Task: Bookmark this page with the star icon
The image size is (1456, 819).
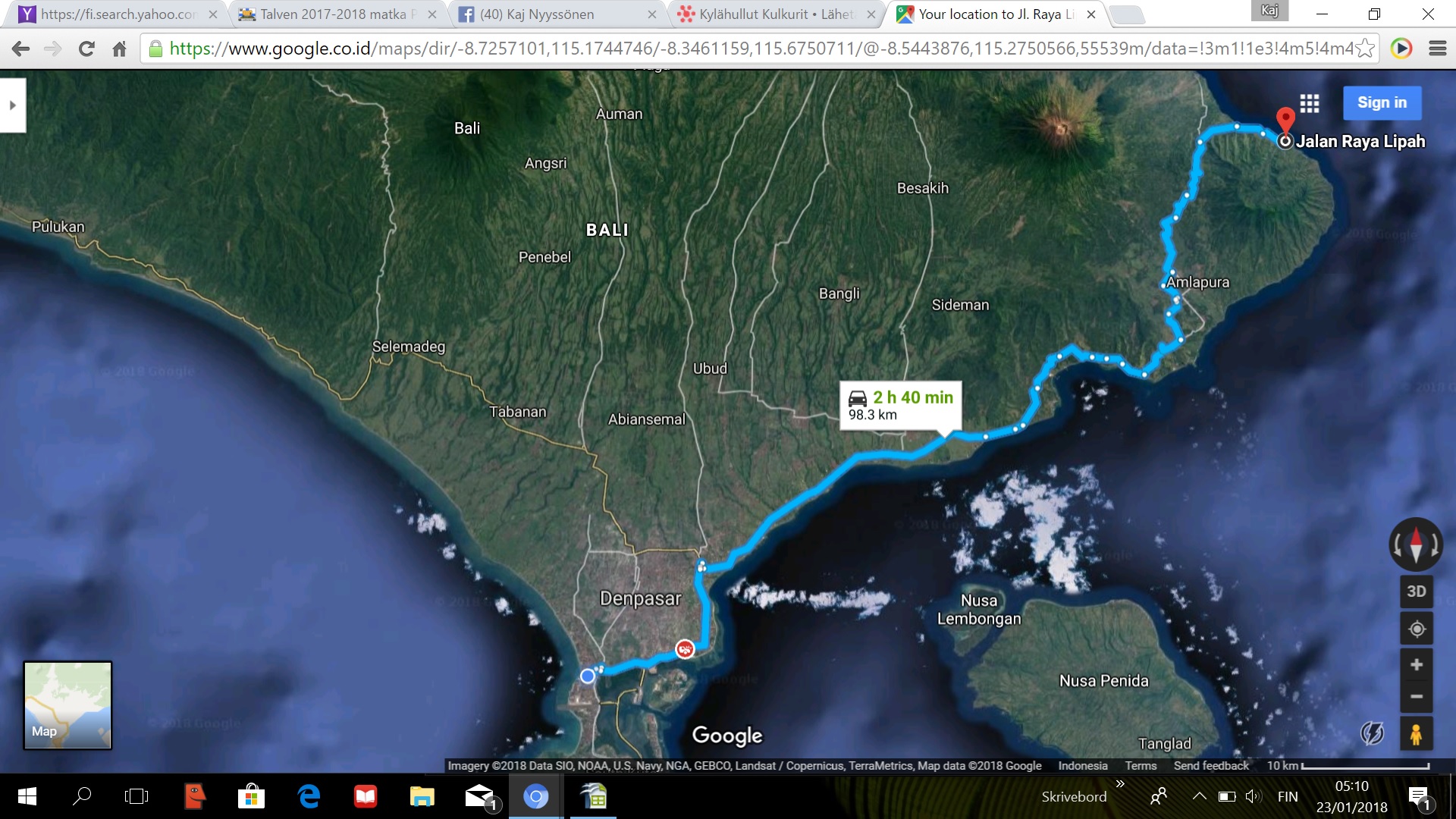Action: (x=1364, y=49)
